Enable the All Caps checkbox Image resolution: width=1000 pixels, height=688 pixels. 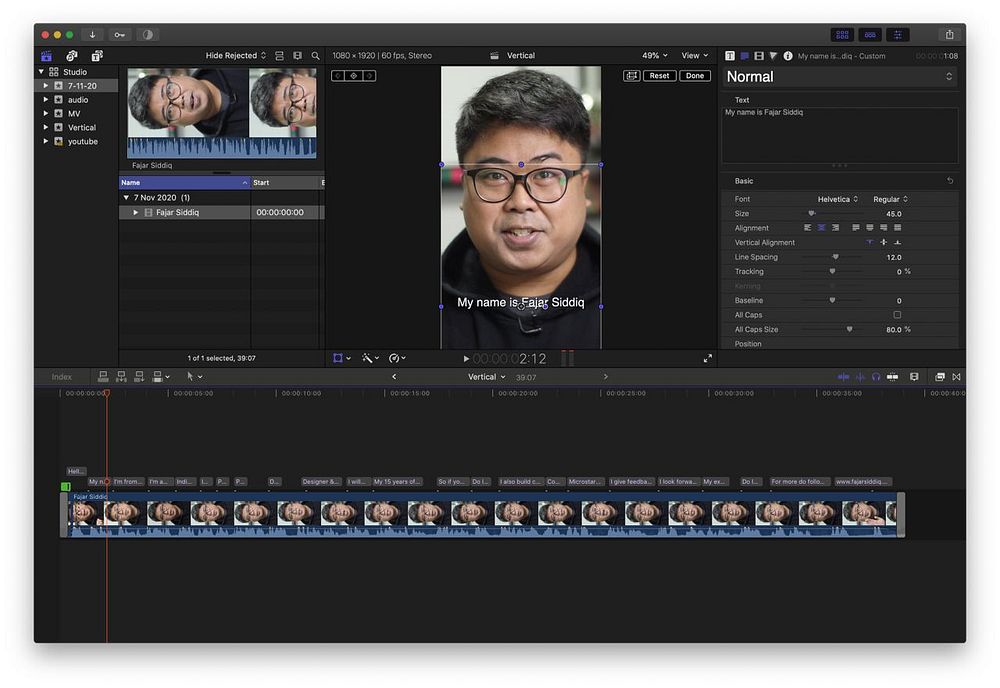tap(897, 315)
